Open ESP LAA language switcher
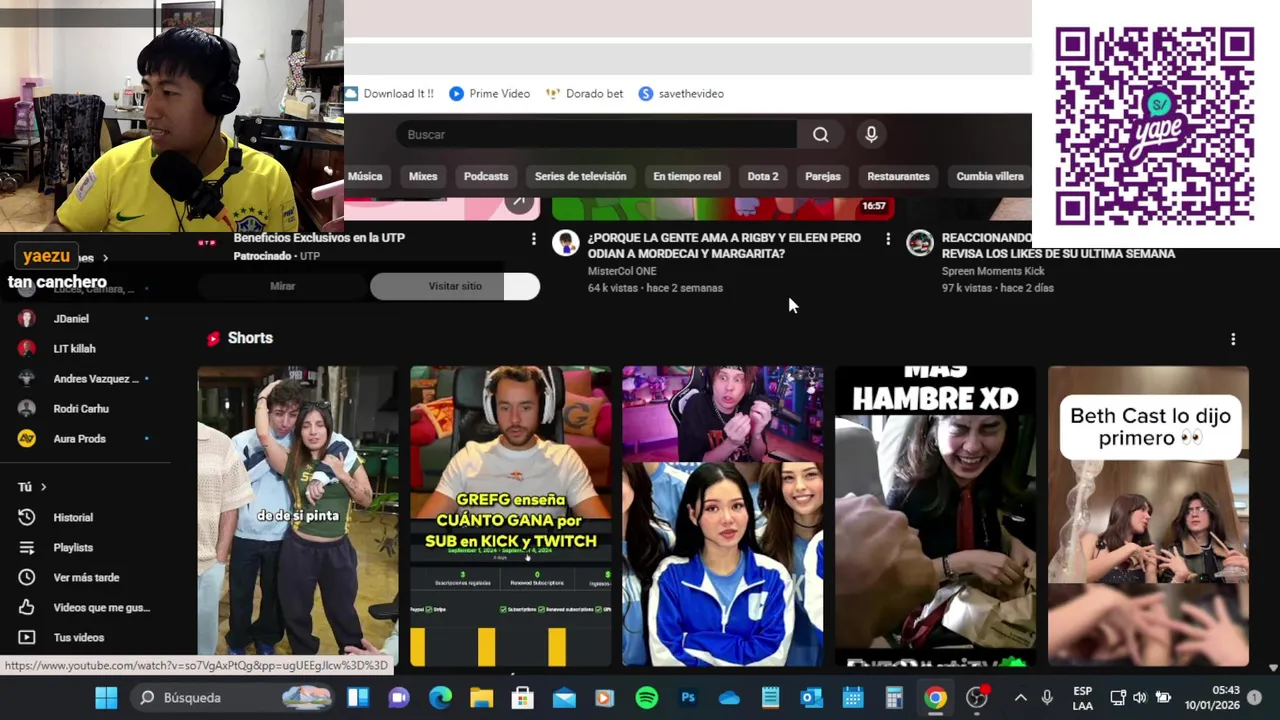 (x=1082, y=698)
